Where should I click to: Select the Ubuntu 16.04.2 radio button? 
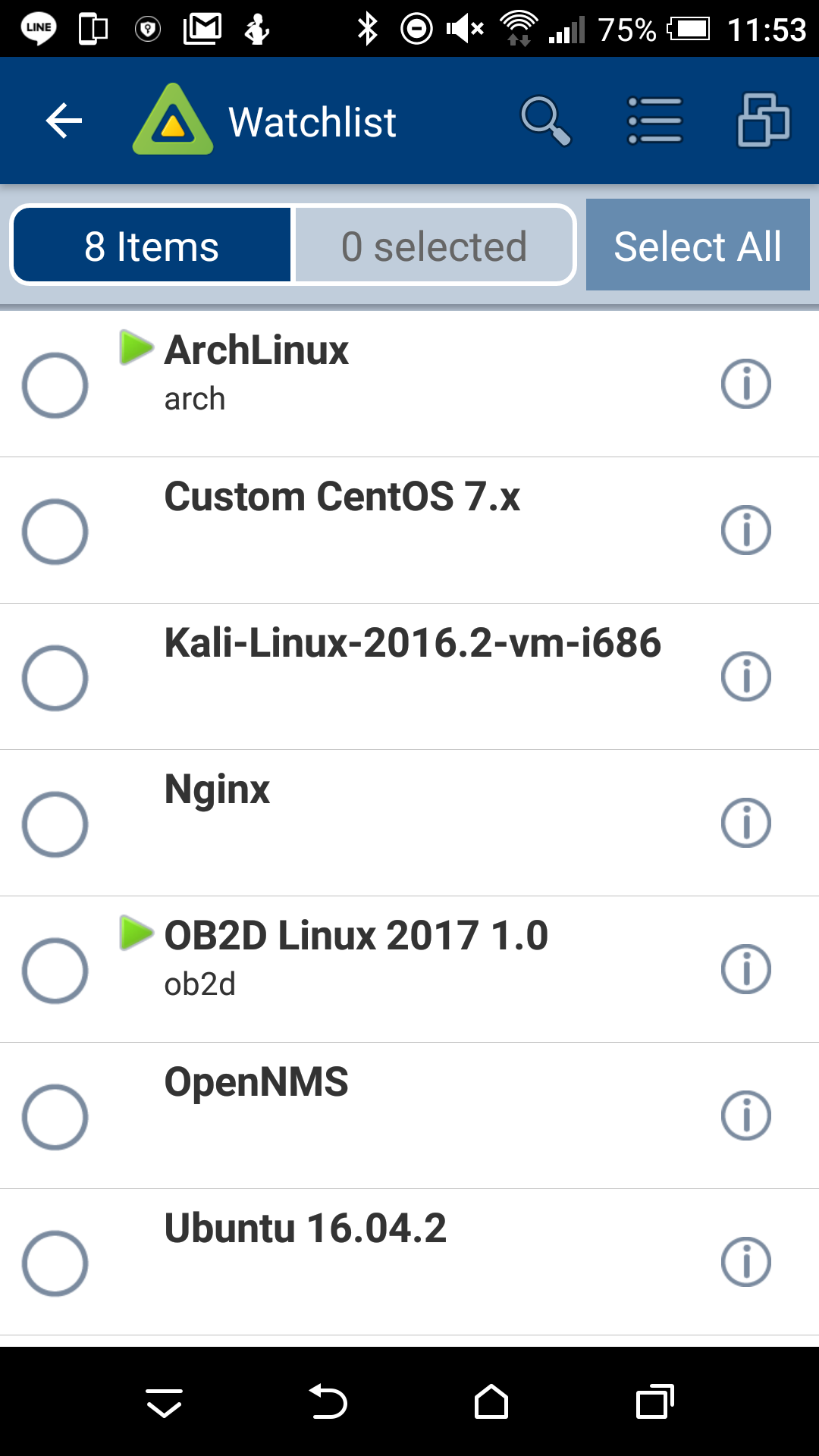(55, 1263)
